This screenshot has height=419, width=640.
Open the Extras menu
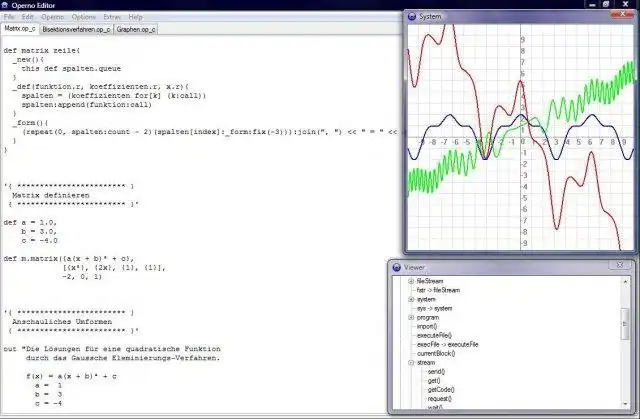click(x=112, y=17)
